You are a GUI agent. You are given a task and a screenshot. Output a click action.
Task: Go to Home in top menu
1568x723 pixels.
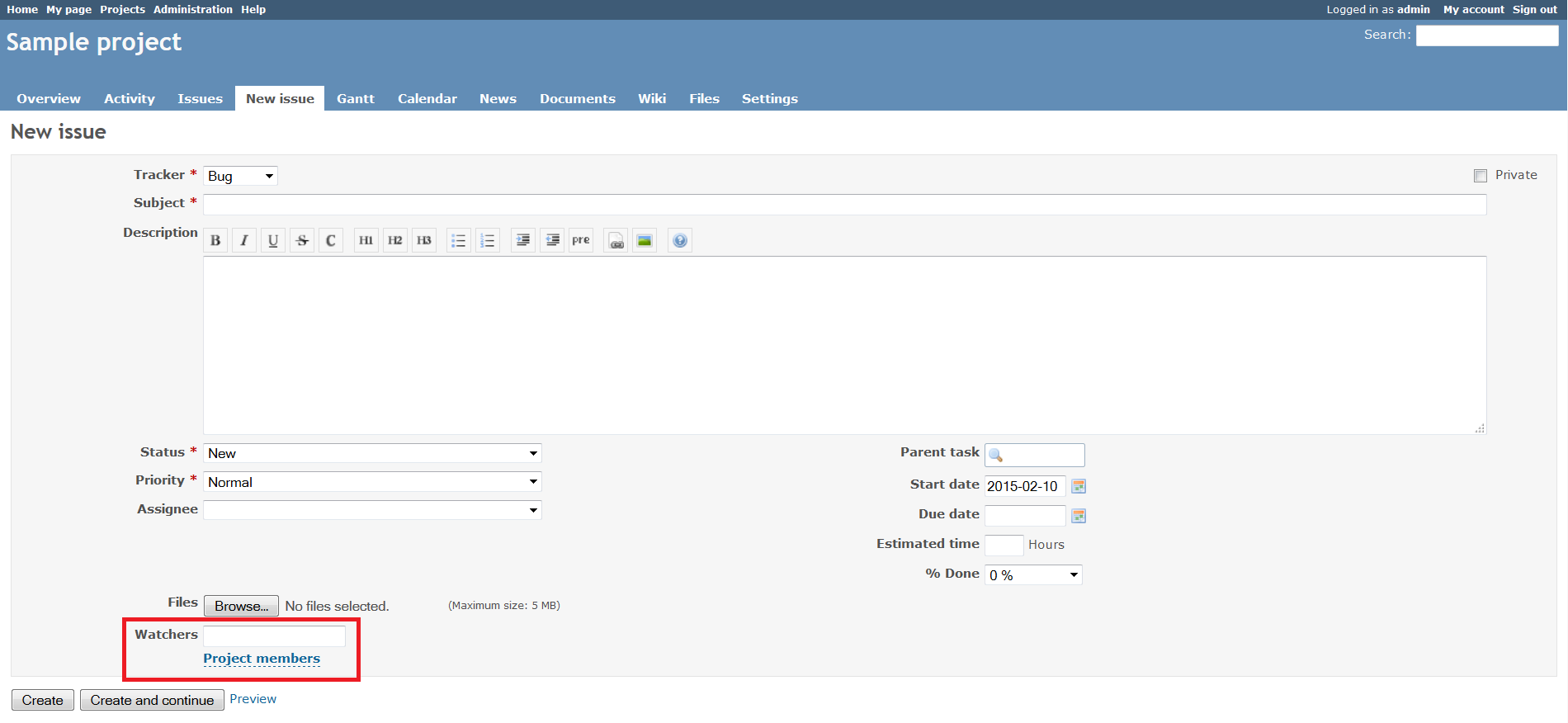point(22,10)
